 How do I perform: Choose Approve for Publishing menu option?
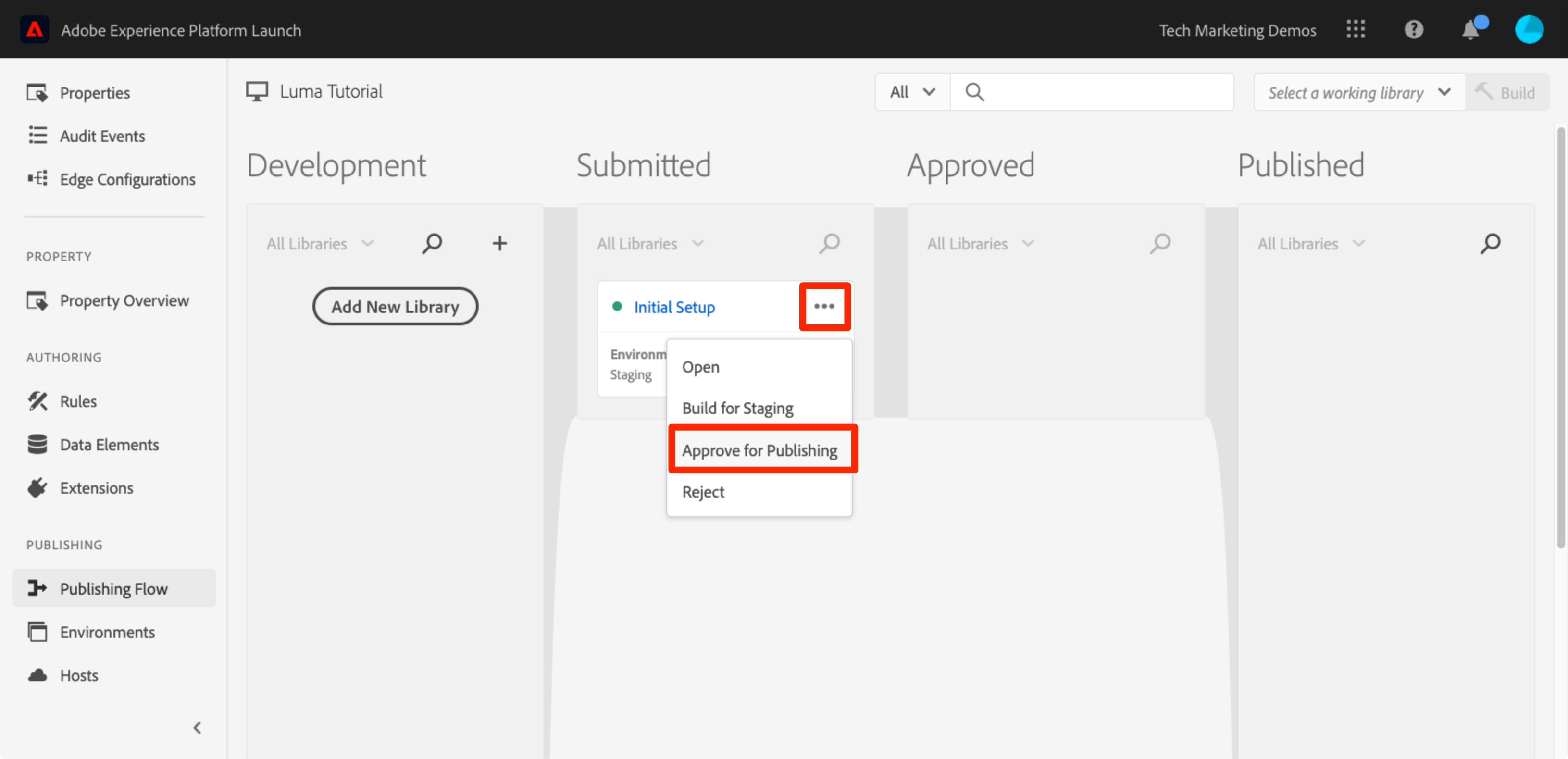click(759, 450)
